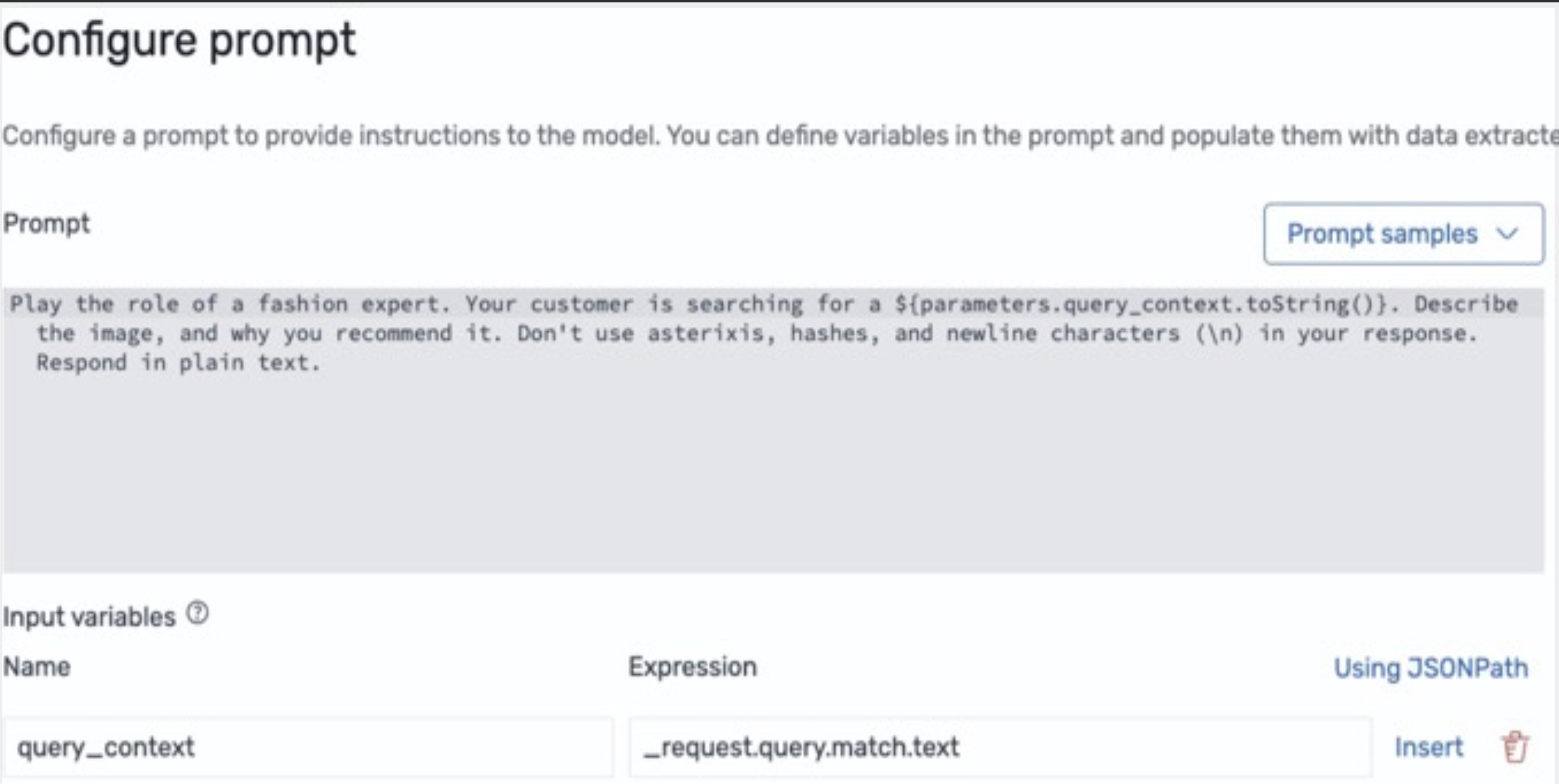Click the Name column header
This screenshot has height=784, width=1559.
pos(37,667)
